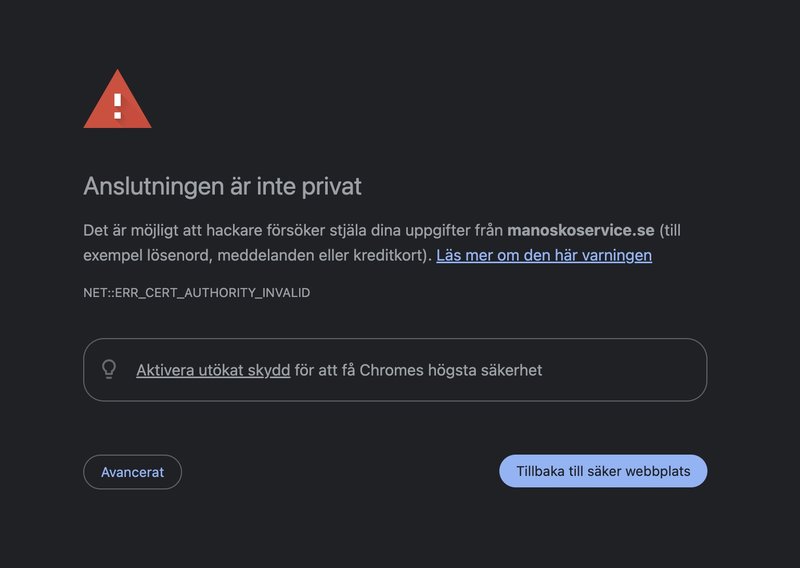Screen dimensions: 800x568
Task: Click the sentence starting "Det är möjligt"
Action: tap(382, 242)
